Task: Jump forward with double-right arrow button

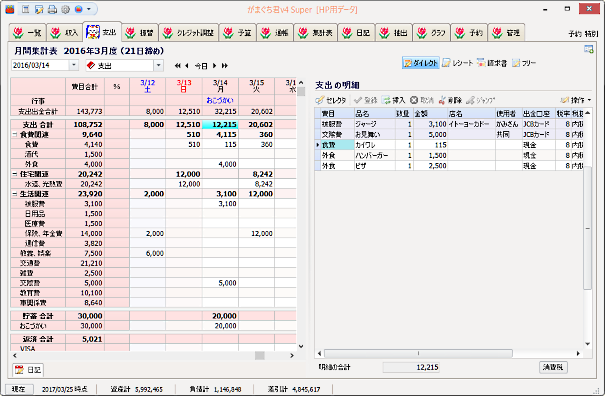Action: (225, 66)
